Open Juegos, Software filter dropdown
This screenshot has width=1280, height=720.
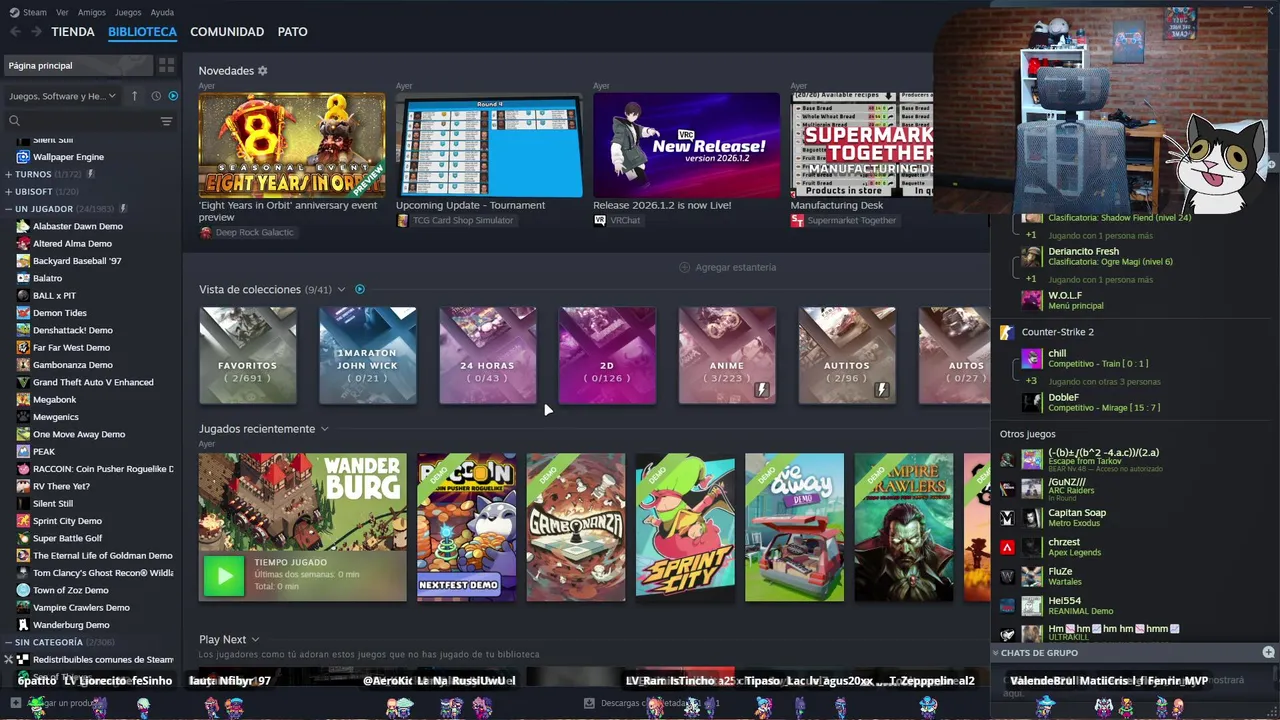62,96
